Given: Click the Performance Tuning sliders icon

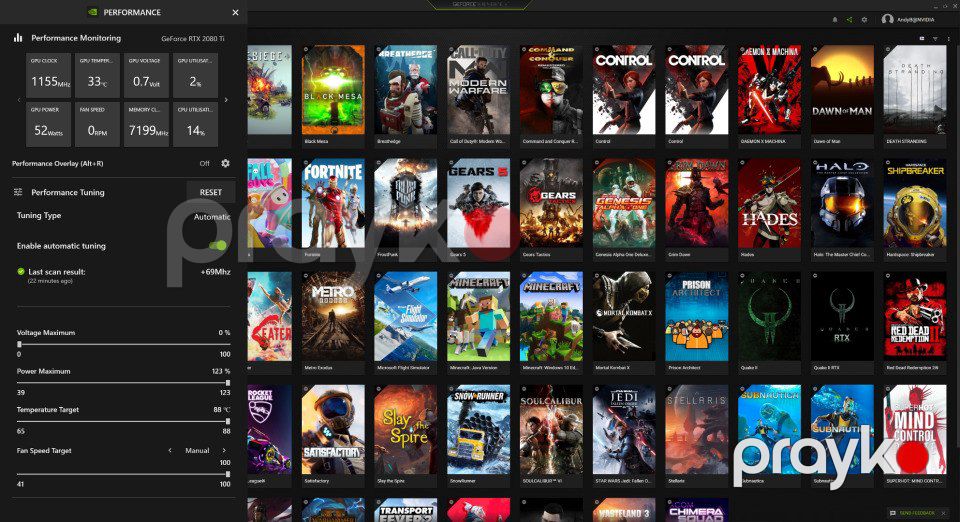Looking at the screenshot, I should (x=18, y=192).
